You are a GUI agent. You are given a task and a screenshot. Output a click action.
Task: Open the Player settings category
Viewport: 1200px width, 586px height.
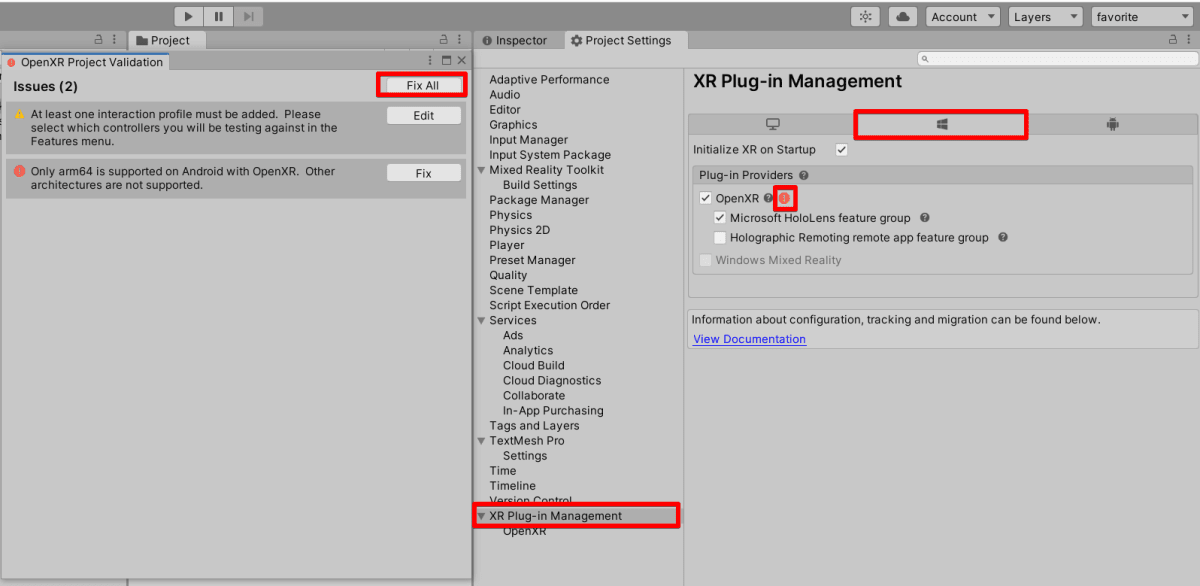pos(506,245)
